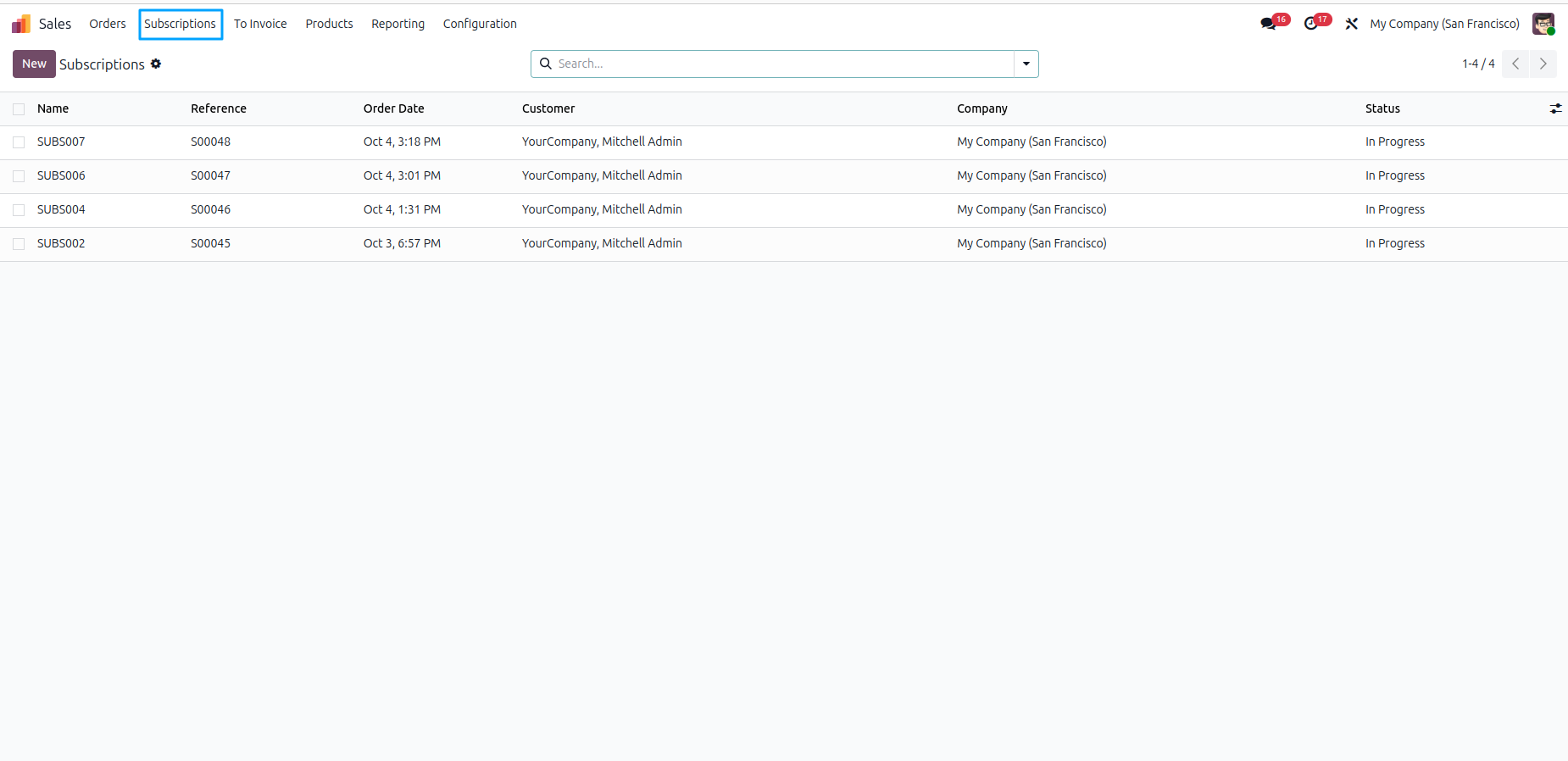1568x761 pixels.
Task: Click the optional columns adjust icon
Action: tap(1555, 108)
